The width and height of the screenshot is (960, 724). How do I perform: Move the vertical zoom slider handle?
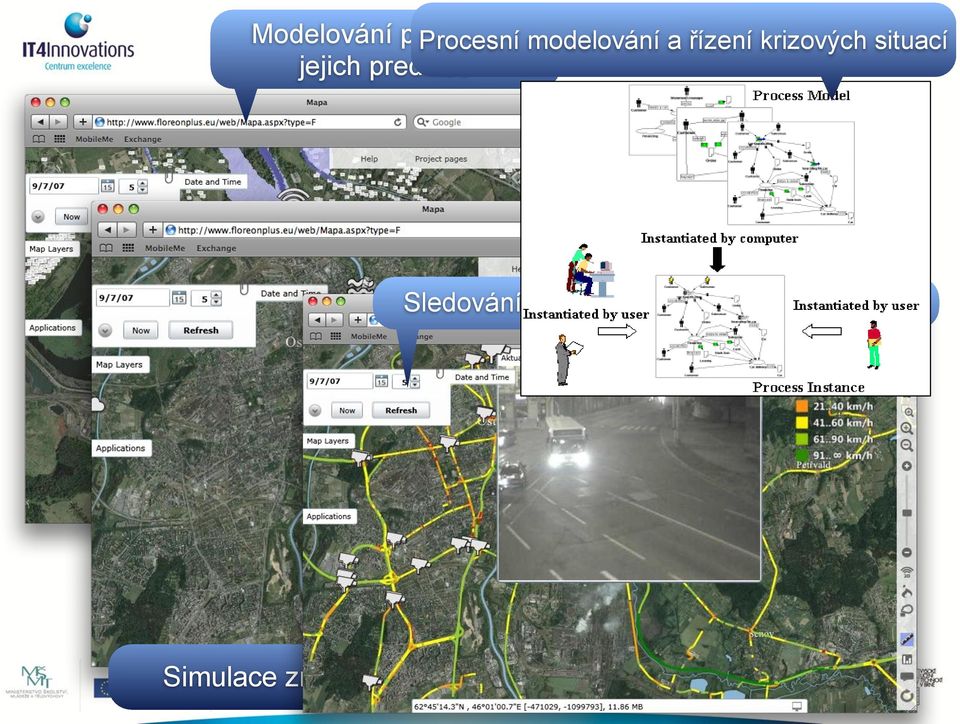(907, 513)
